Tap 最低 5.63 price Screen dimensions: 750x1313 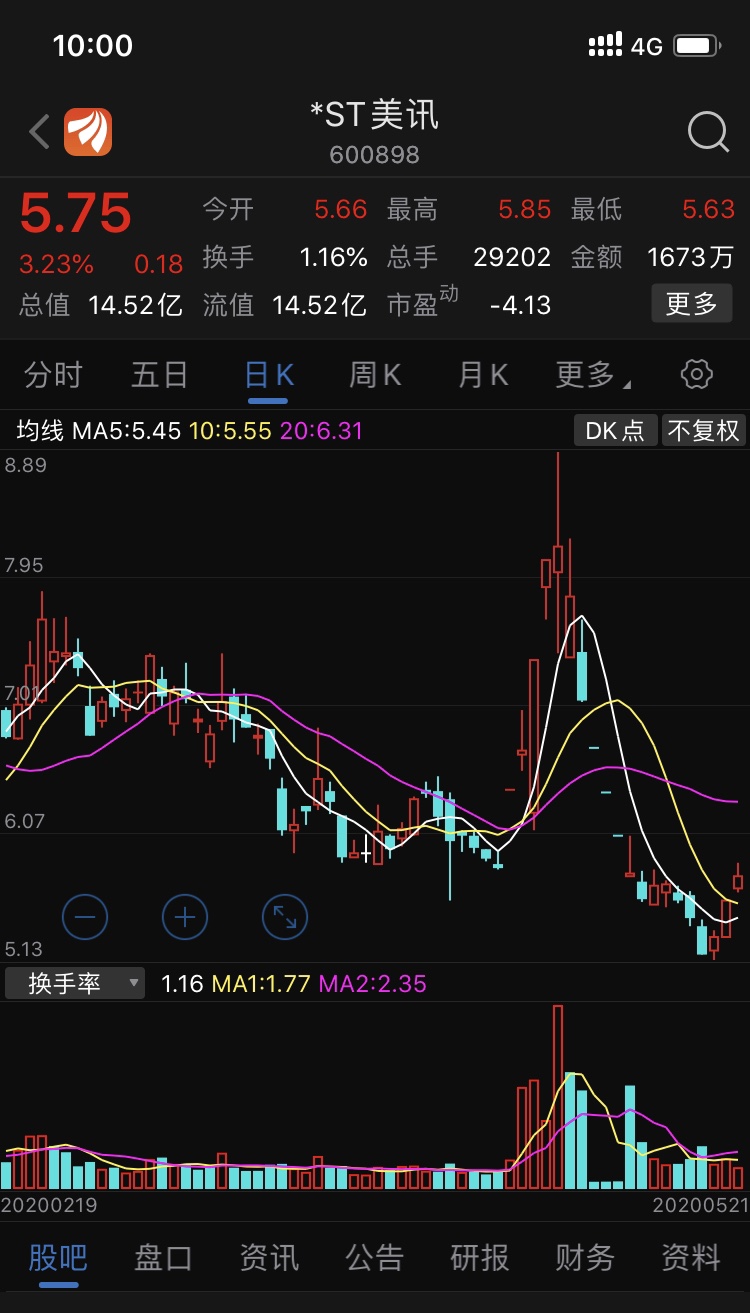(x=652, y=209)
